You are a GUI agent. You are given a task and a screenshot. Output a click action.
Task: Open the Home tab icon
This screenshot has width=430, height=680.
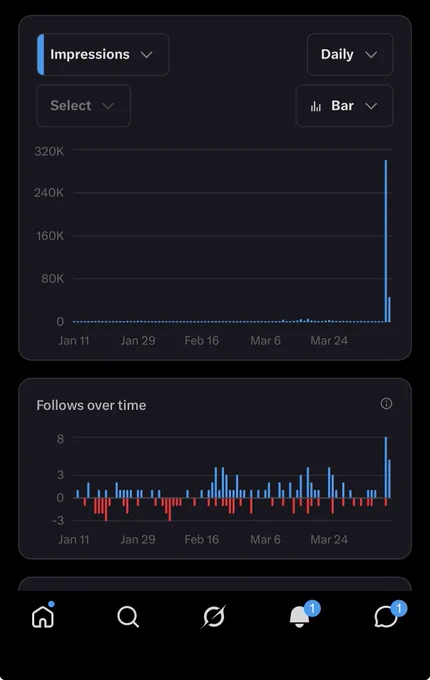tap(43, 616)
